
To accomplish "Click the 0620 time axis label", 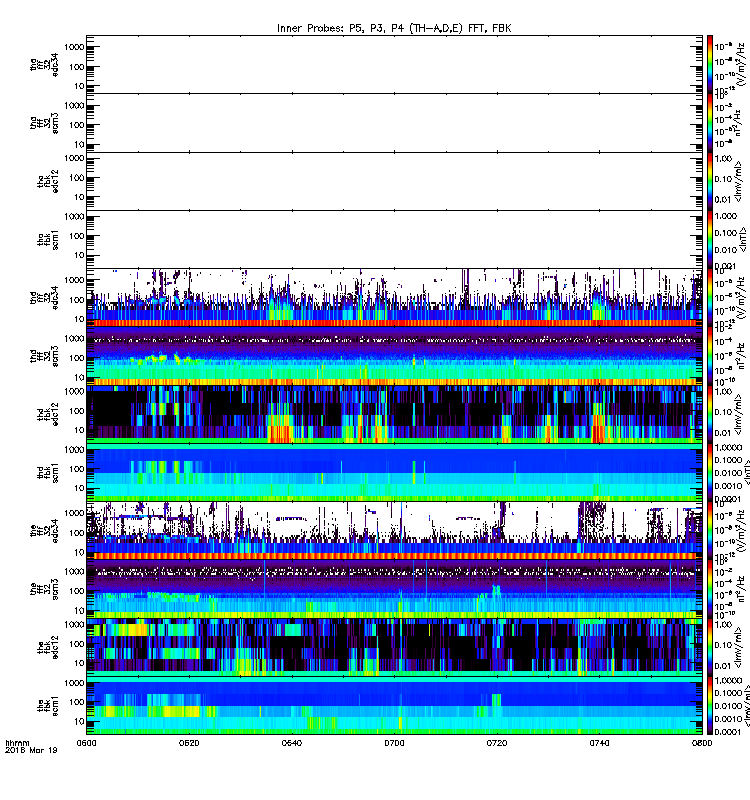I will pyautogui.click(x=189, y=743).
